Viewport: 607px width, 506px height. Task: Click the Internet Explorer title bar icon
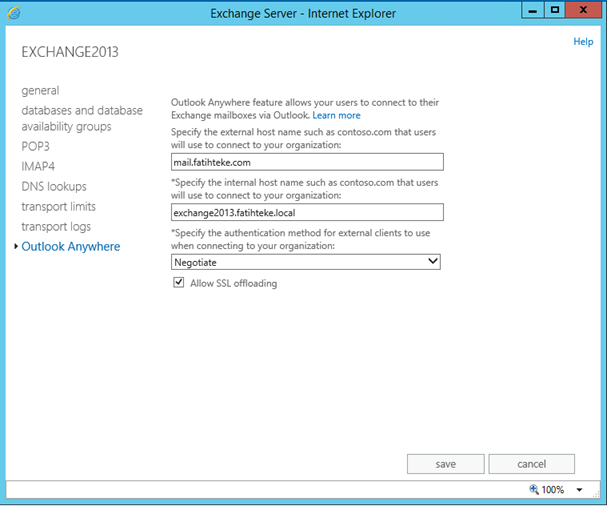pyautogui.click(x=14, y=13)
